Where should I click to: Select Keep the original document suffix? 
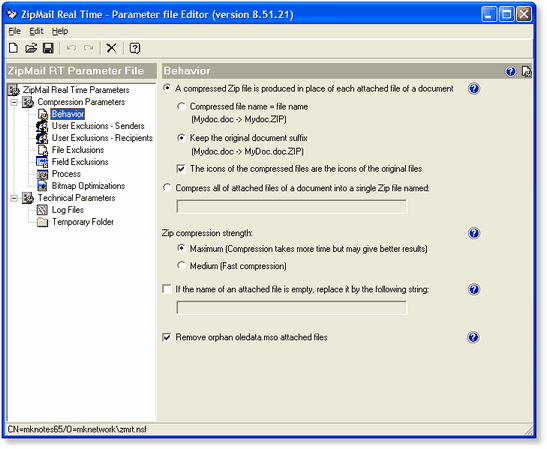click(181, 138)
